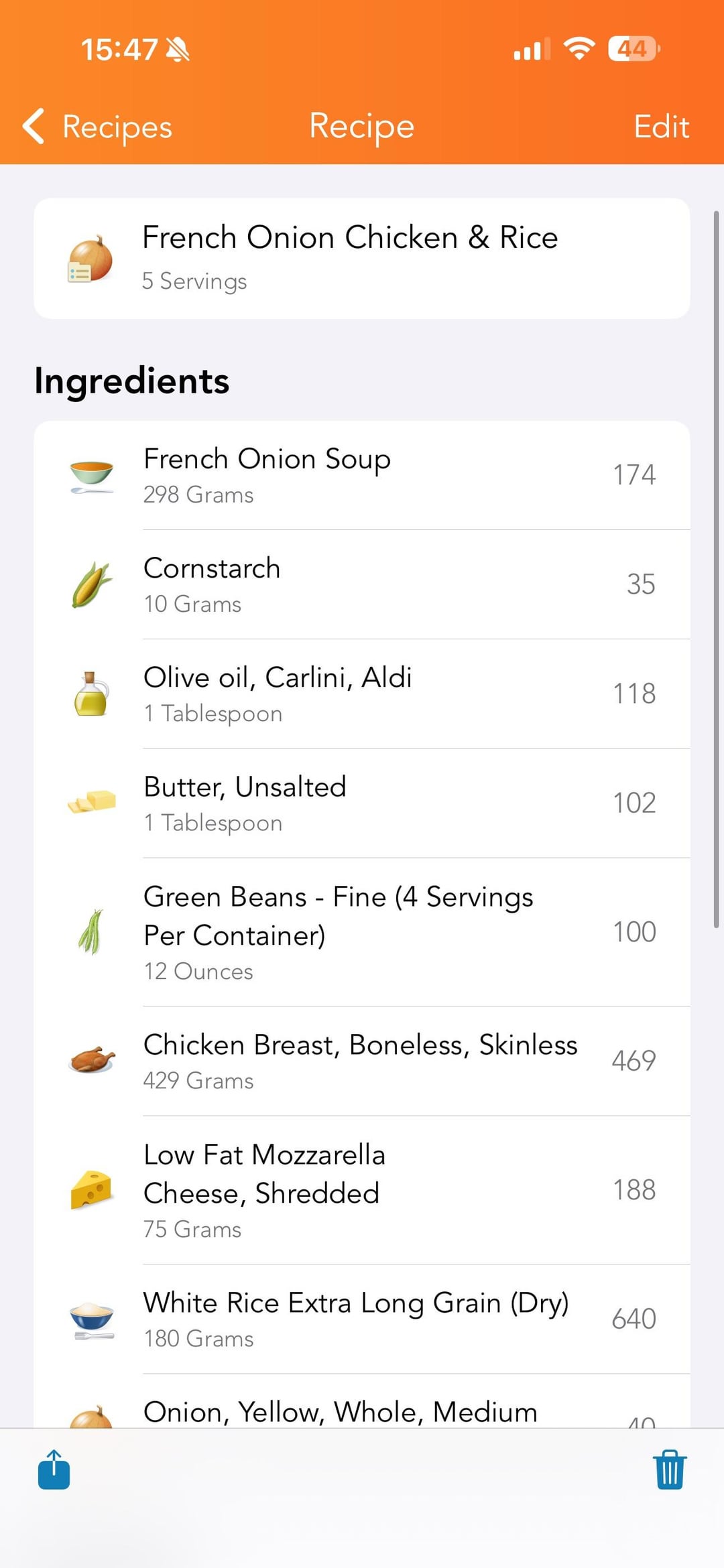
Task: Click the vertical scrollbar on the right
Action: [716, 570]
